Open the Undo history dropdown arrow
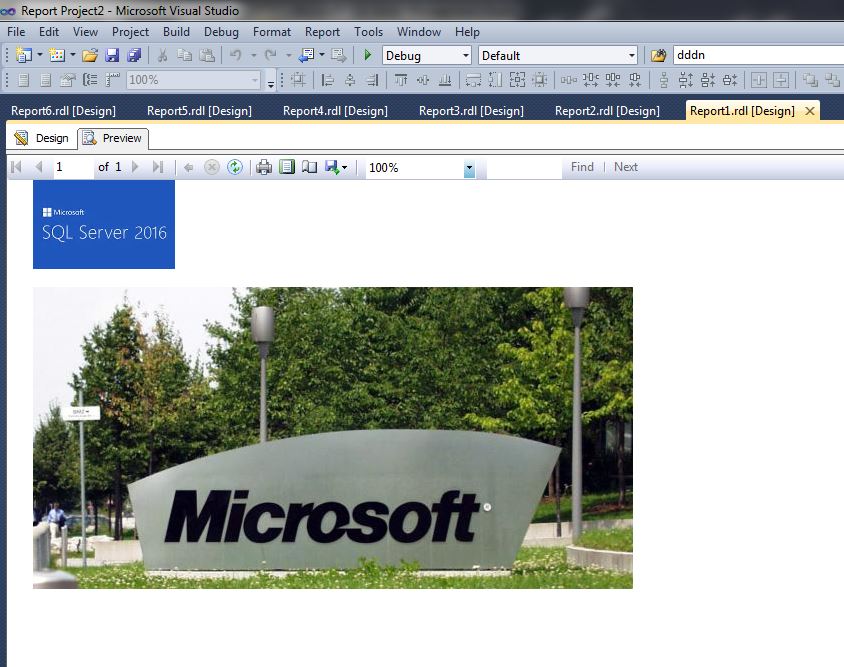Screen dimensions: 844x667 point(253,55)
